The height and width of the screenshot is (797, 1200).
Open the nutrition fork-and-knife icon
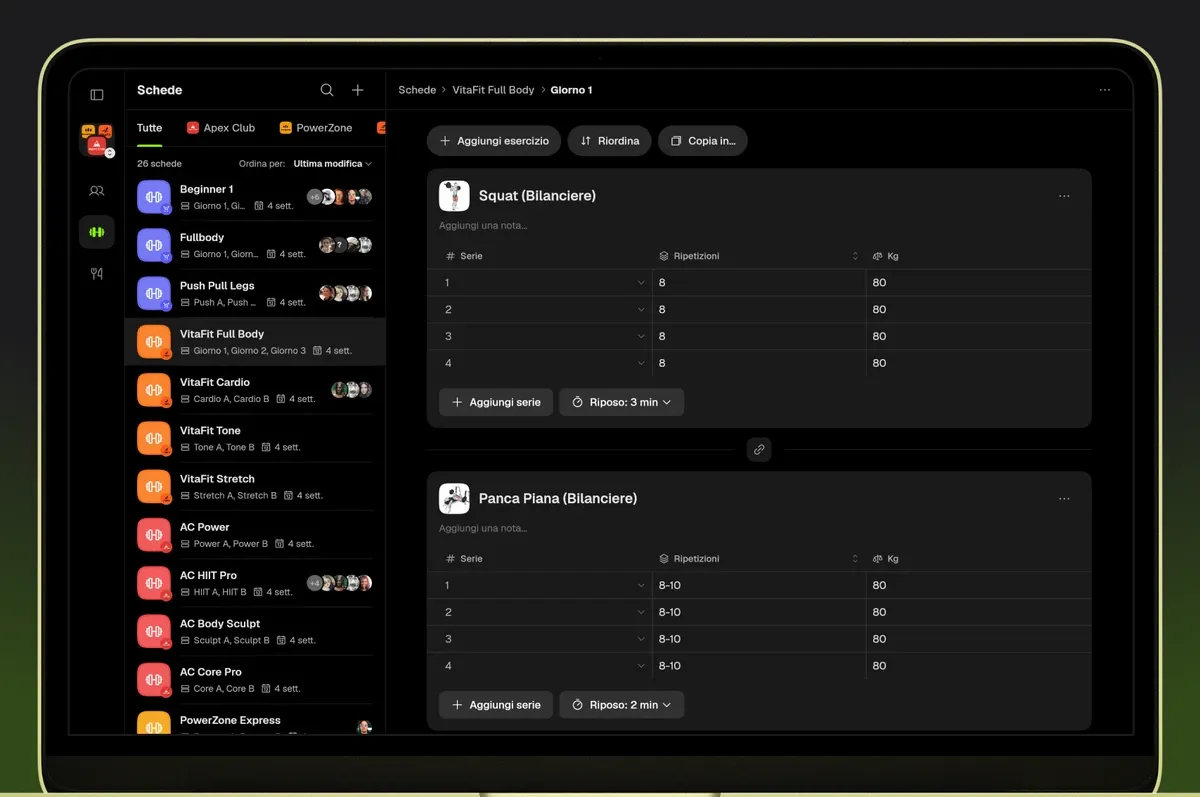[97, 273]
